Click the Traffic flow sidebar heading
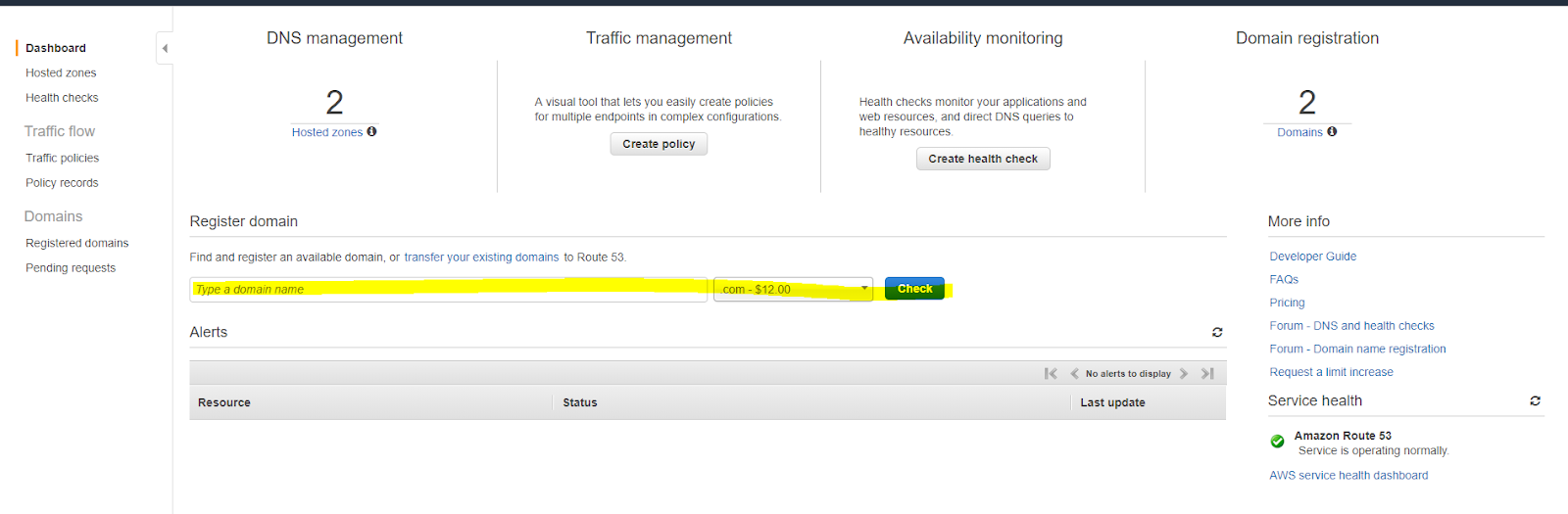The image size is (1568, 514). coord(60,131)
